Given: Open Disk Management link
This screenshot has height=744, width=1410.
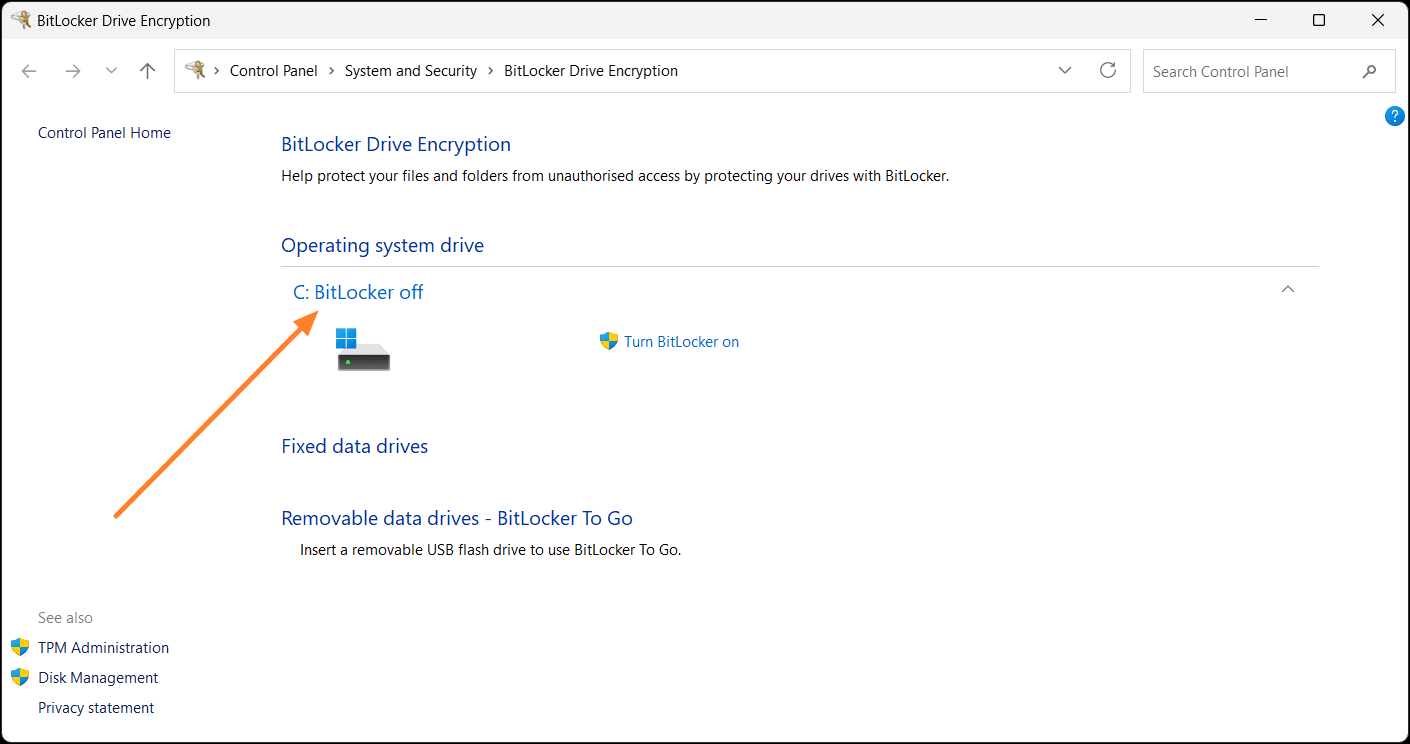Looking at the screenshot, I should (98, 678).
